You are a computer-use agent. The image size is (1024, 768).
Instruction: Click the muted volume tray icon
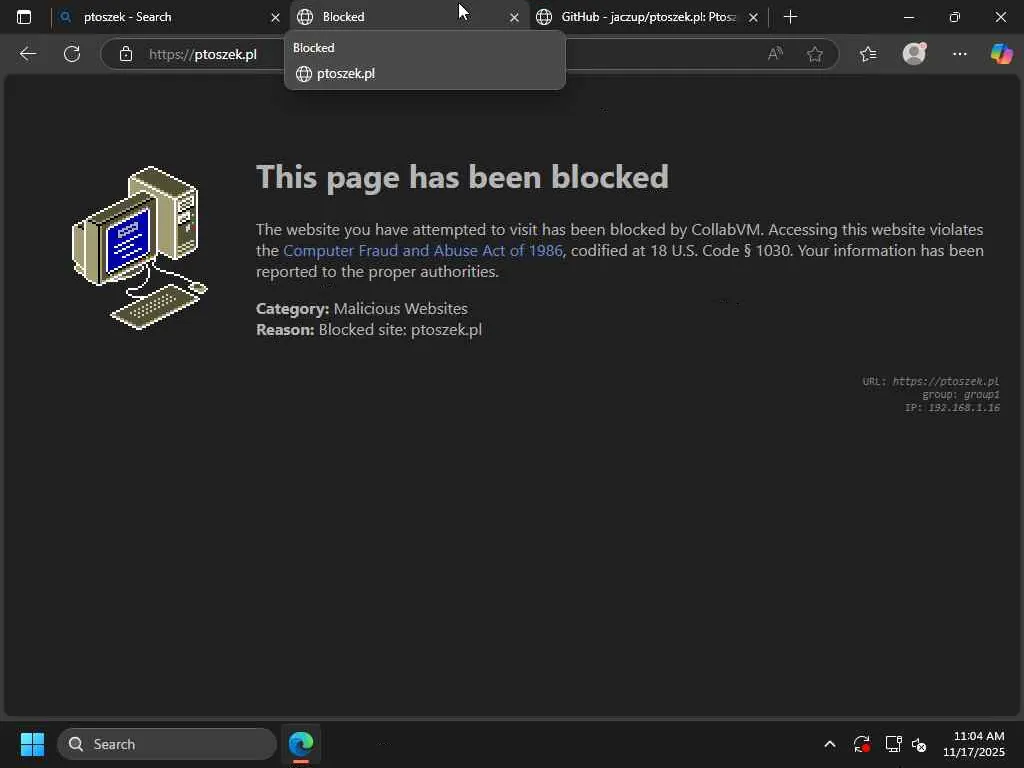pos(919,744)
